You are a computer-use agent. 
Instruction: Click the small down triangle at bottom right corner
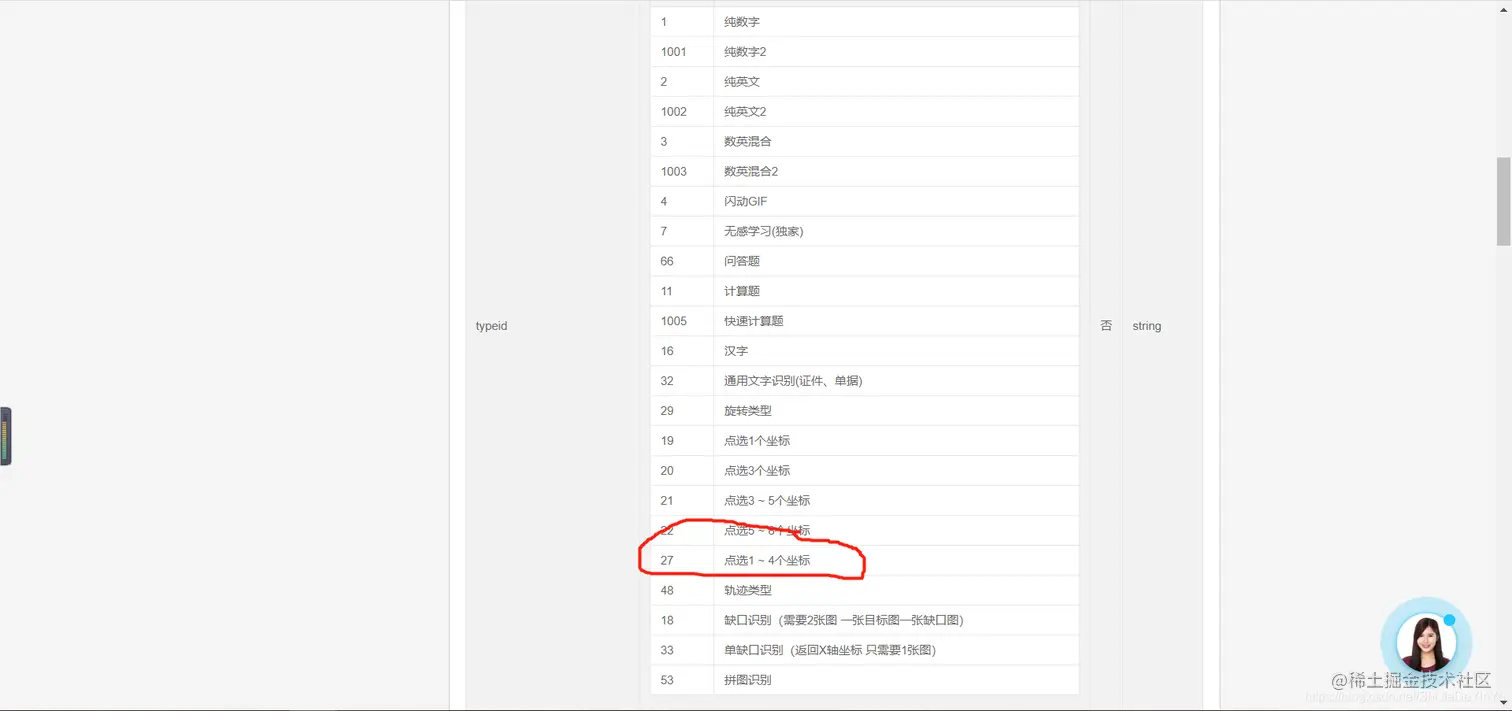(1505, 704)
